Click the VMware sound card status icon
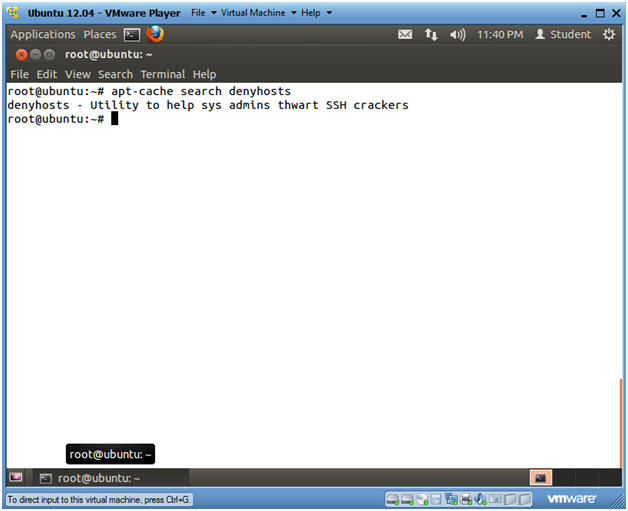 coord(480,499)
